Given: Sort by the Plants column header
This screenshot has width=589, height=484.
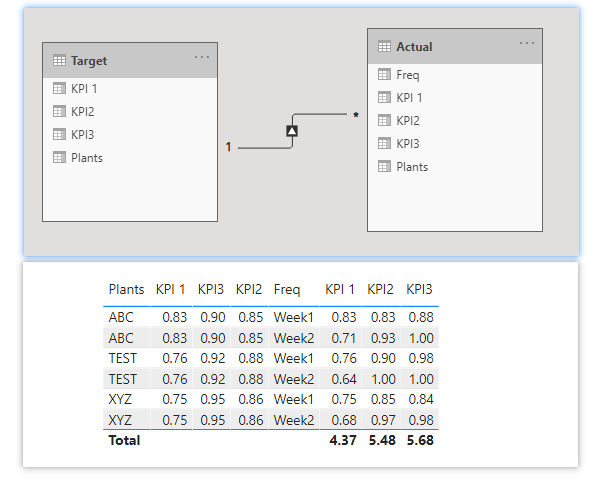Looking at the screenshot, I should point(126,289).
